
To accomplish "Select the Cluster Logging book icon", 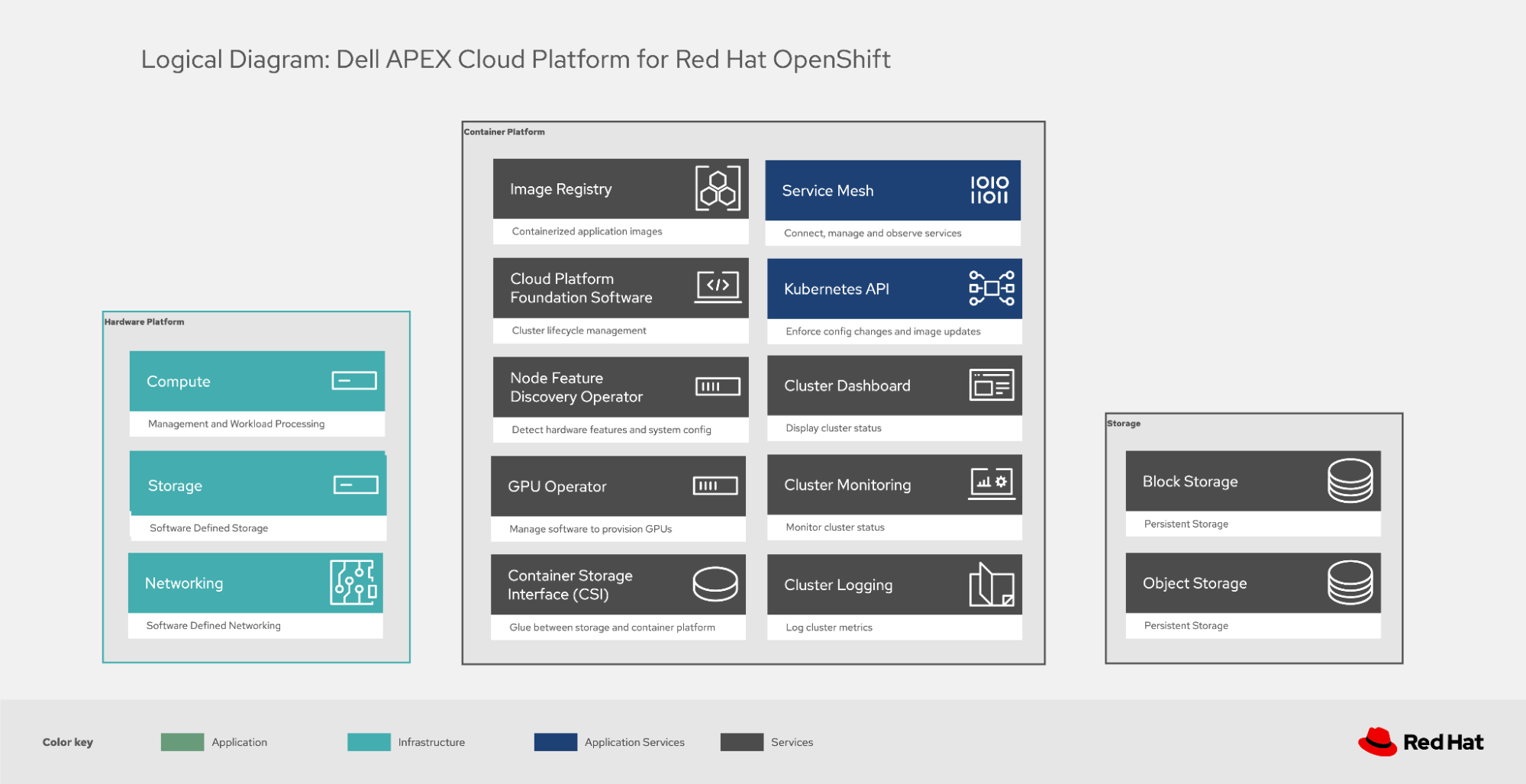I will click(x=991, y=585).
